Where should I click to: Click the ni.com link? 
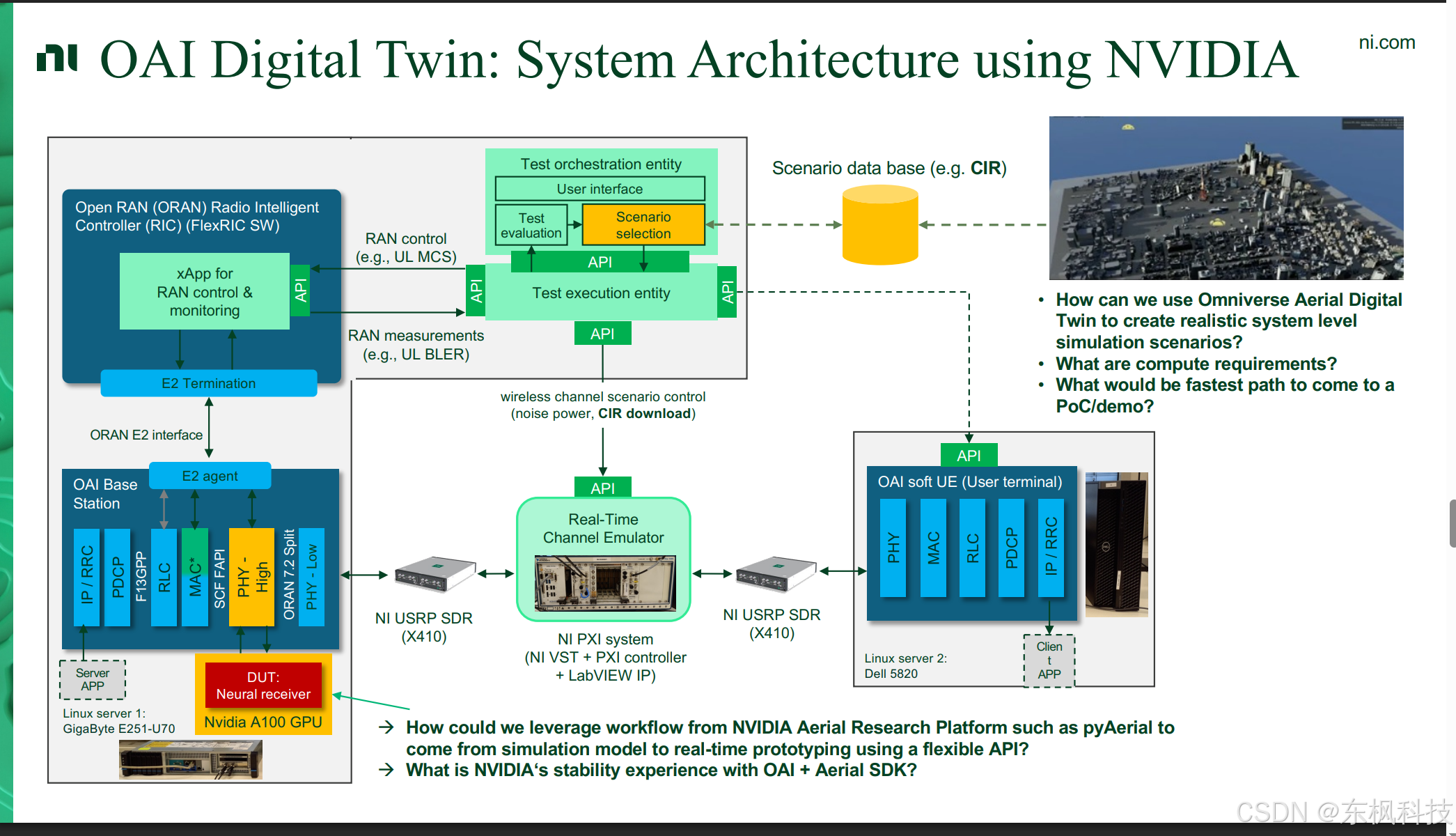click(1386, 42)
